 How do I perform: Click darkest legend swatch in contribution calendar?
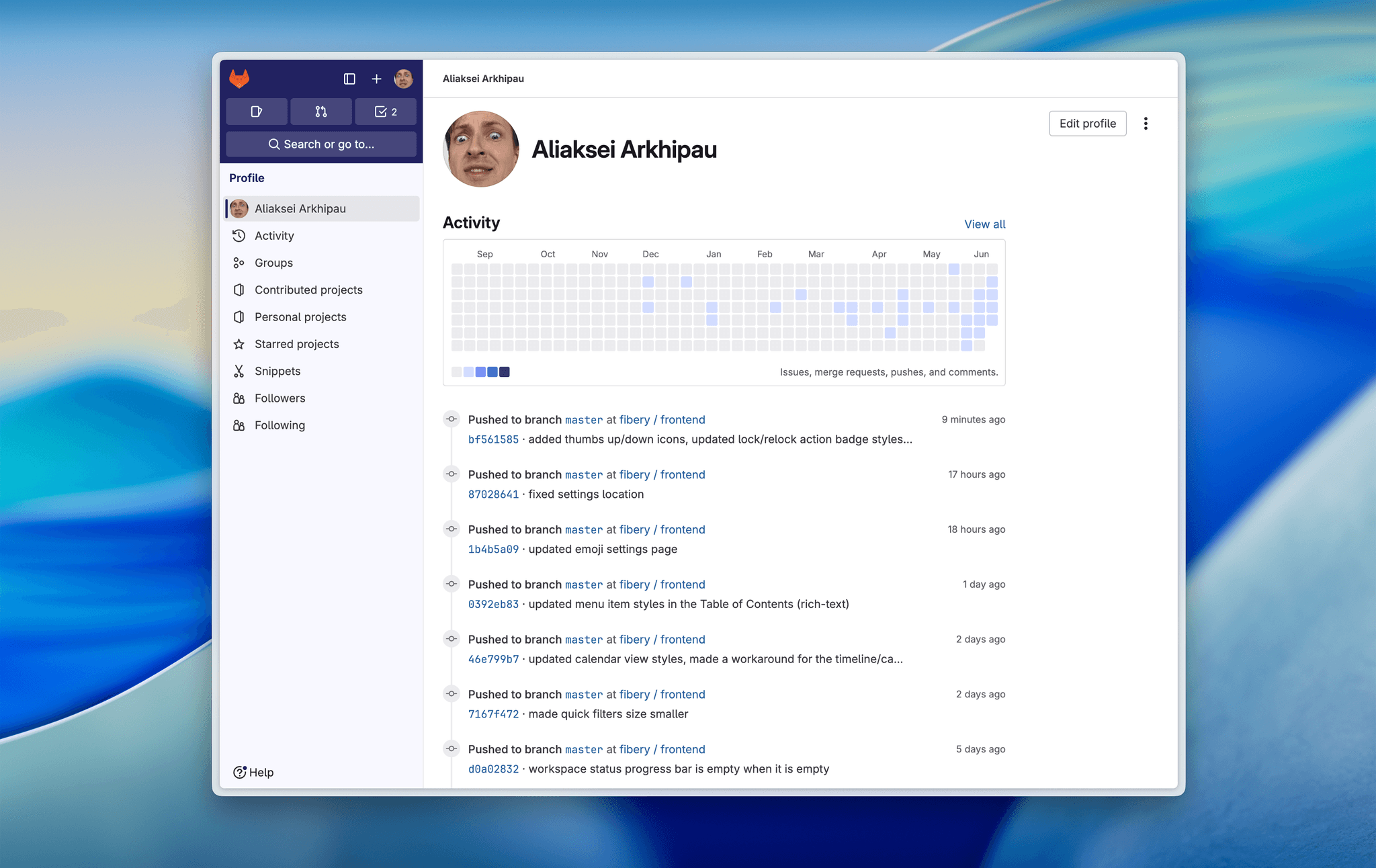click(x=505, y=372)
